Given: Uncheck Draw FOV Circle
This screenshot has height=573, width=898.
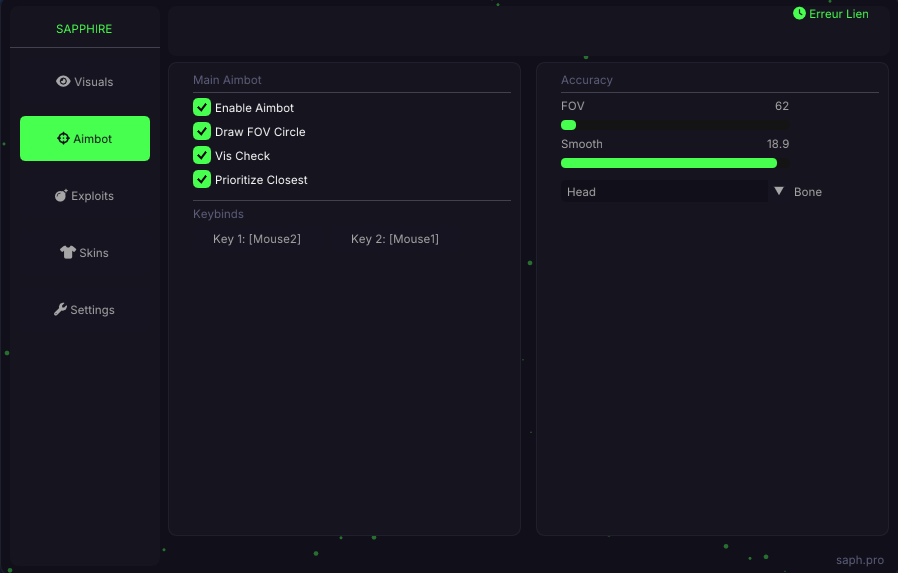Looking at the screenshot, I should [202, 131].
